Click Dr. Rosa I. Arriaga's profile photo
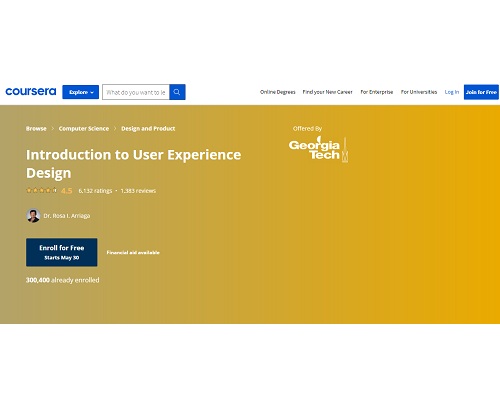This screenshot has width=500, height=400. coord(33,216)
